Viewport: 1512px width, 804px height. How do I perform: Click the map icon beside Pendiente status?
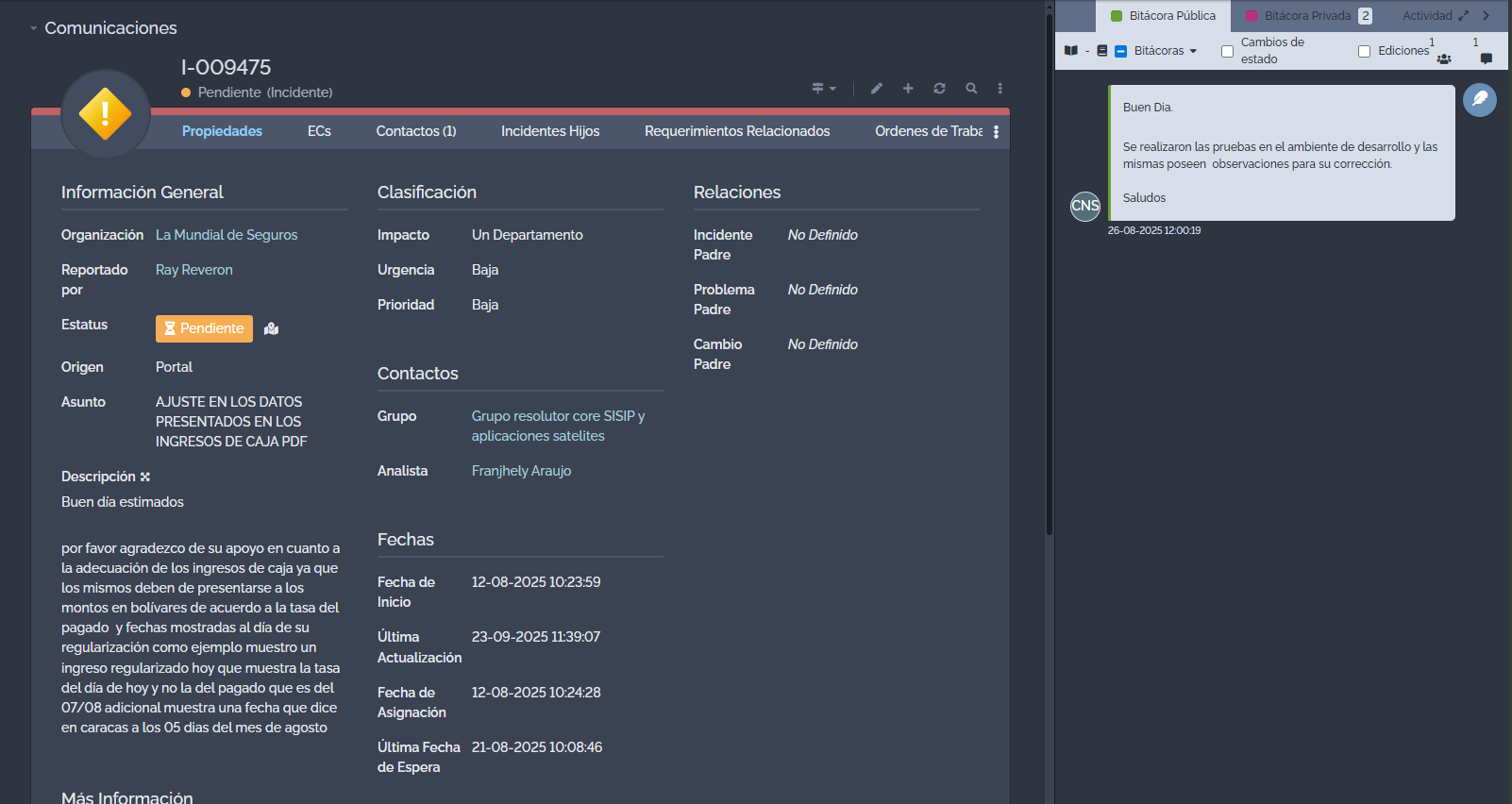[272, 329]
